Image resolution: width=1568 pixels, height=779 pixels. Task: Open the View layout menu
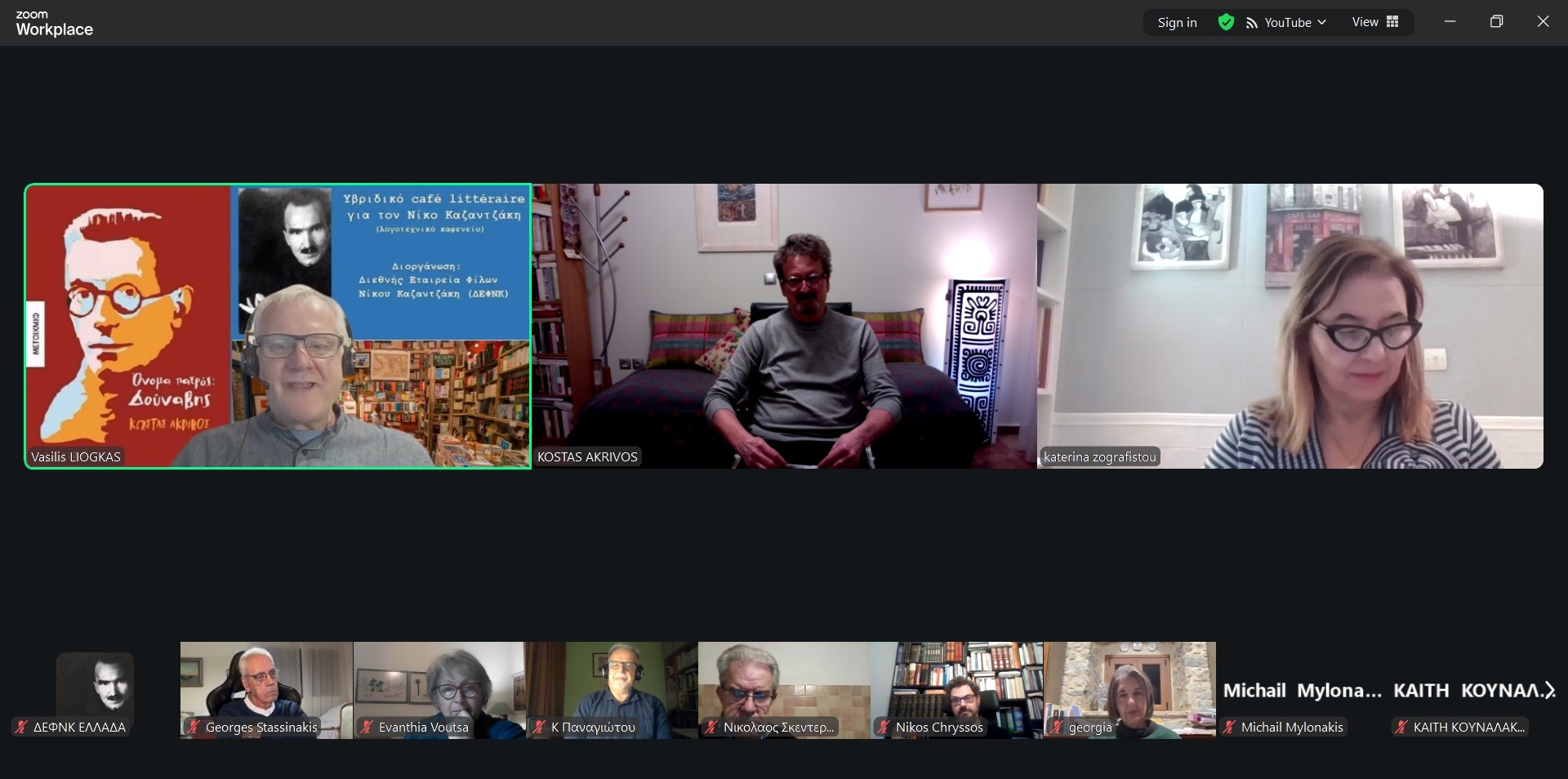(x=1374, y=22)
